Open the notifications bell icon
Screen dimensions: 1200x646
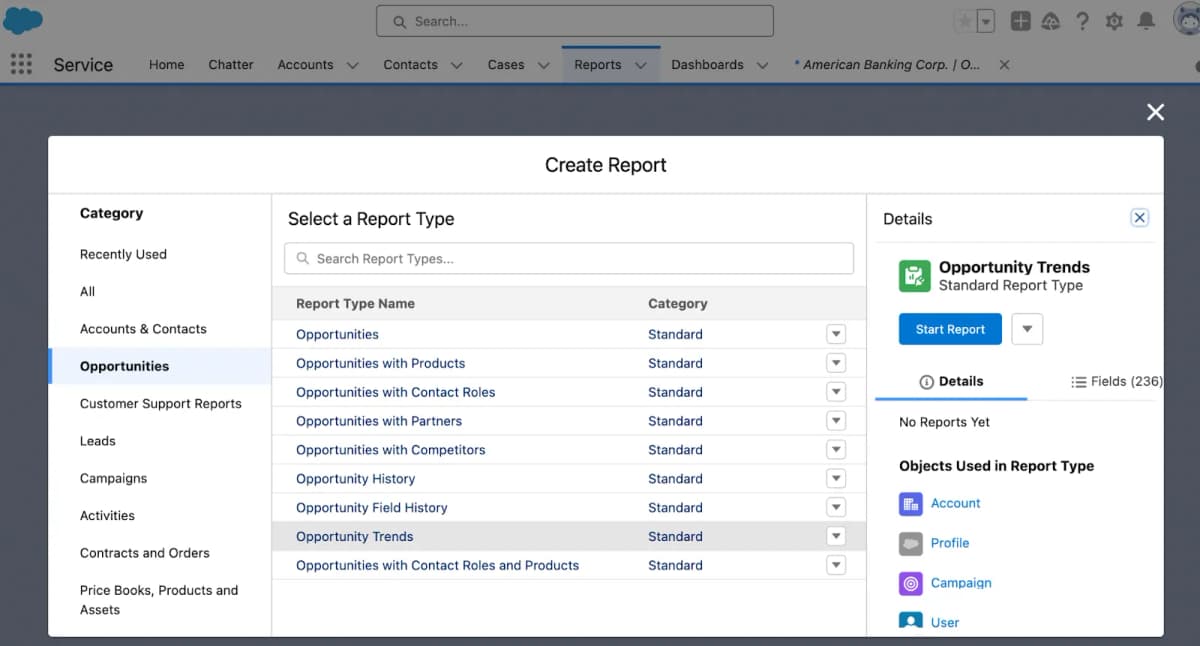click(x=1146, y=21)
